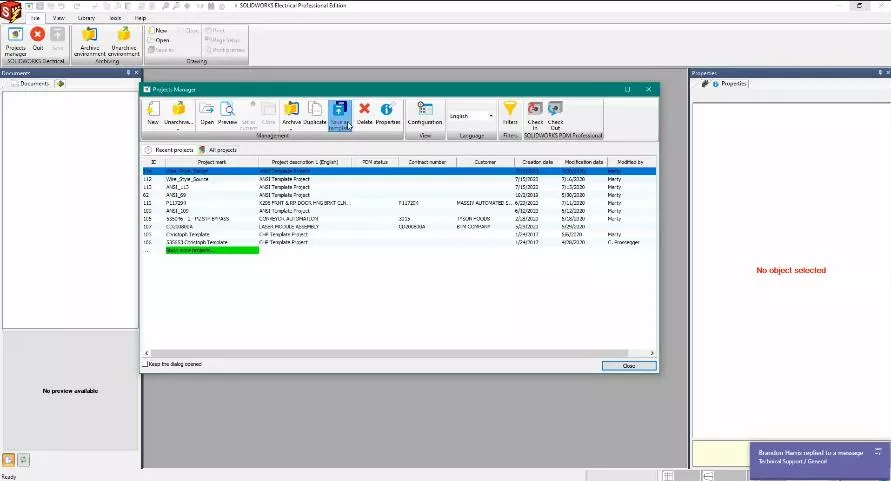This screenshot has width=891, height=481.
Task: Open the Brandon Harris reply notification
Action: point(820,461)
